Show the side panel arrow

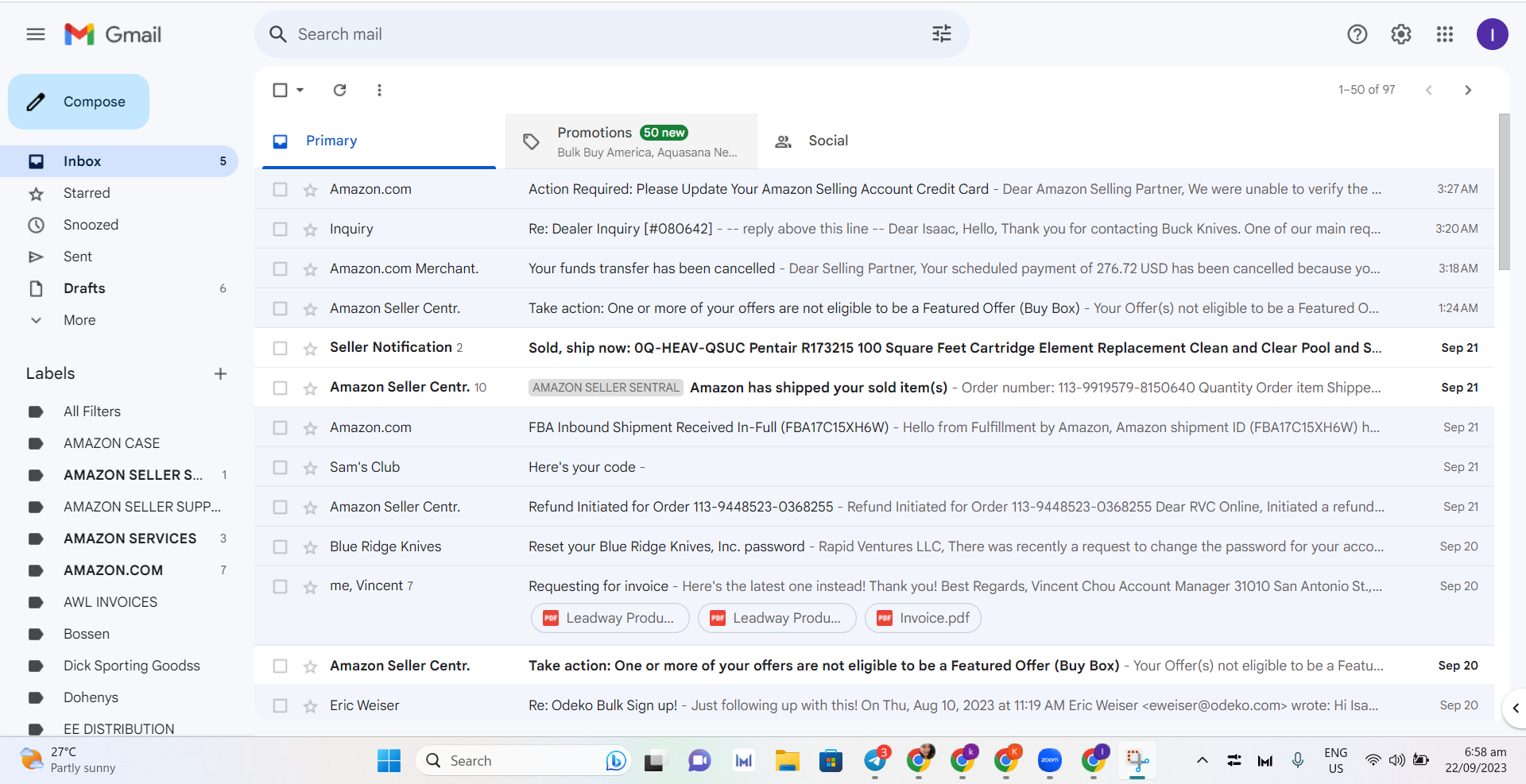click(1515, 708)
